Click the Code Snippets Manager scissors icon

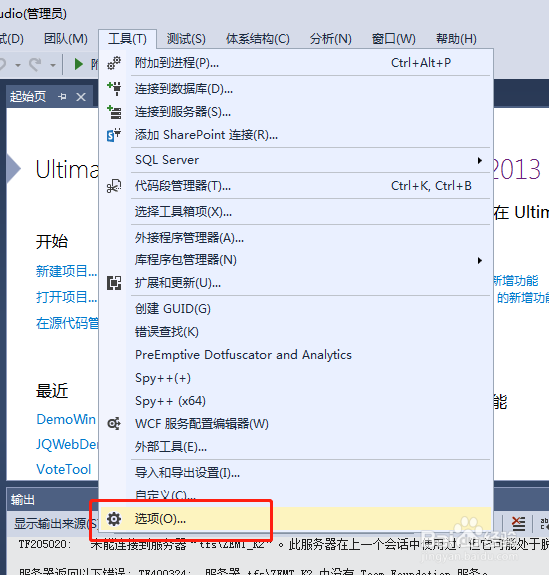pos(114,186)
